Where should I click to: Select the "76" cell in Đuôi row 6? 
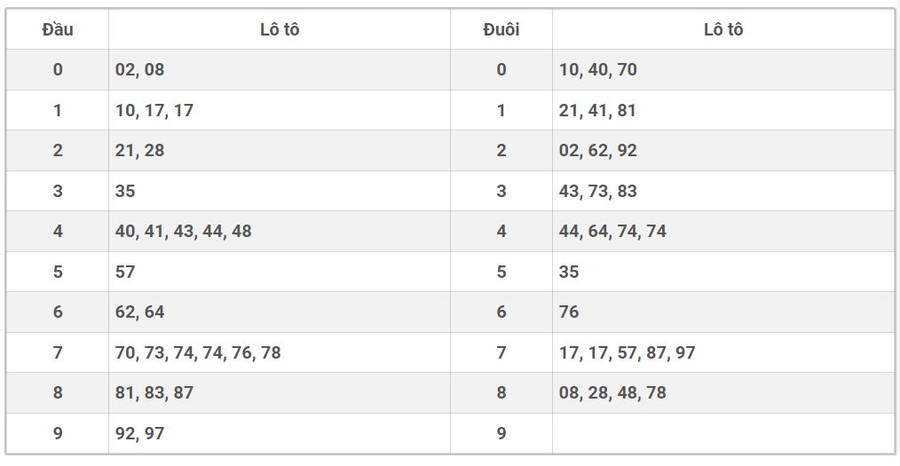click(x=570, y=312)
